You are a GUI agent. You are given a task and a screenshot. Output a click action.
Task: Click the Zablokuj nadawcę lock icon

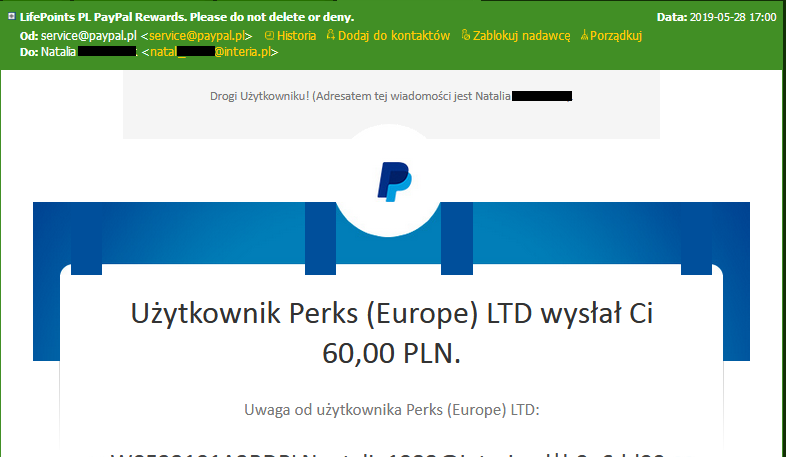coord(465,35)
